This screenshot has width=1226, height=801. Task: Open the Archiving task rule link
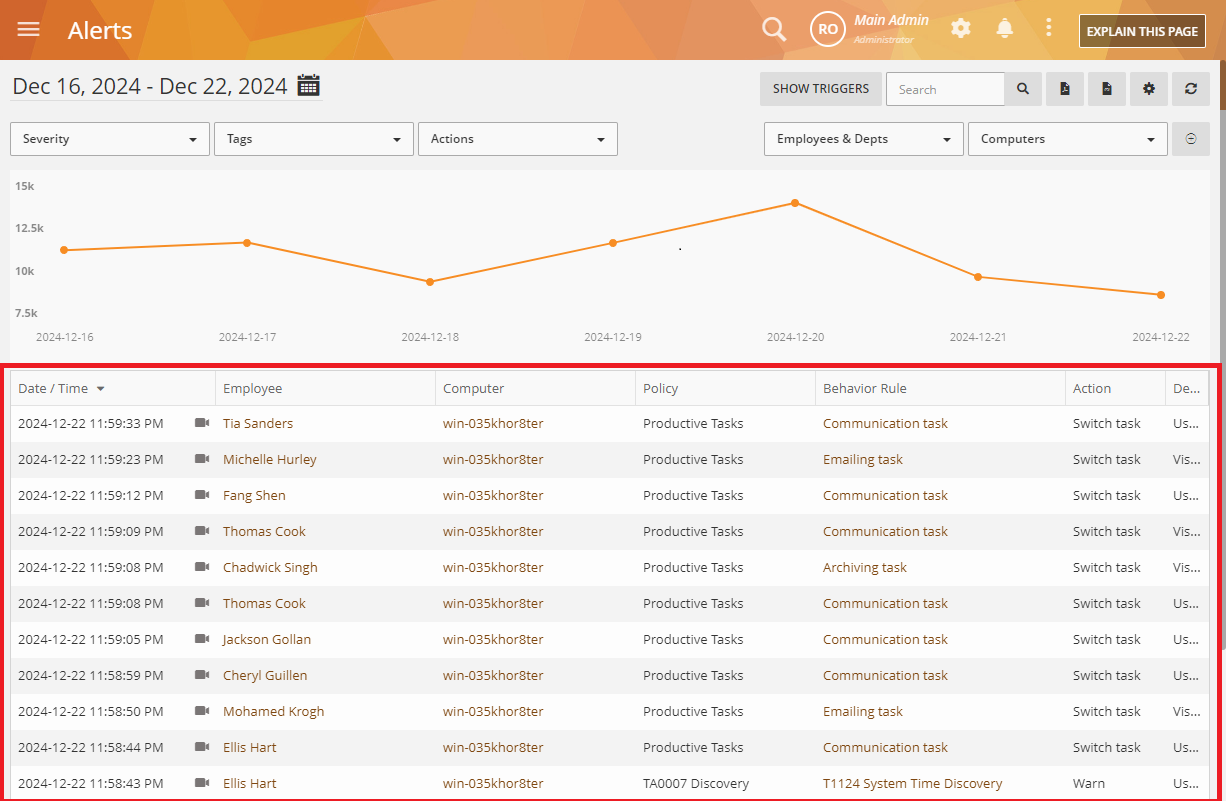(865, 567)
